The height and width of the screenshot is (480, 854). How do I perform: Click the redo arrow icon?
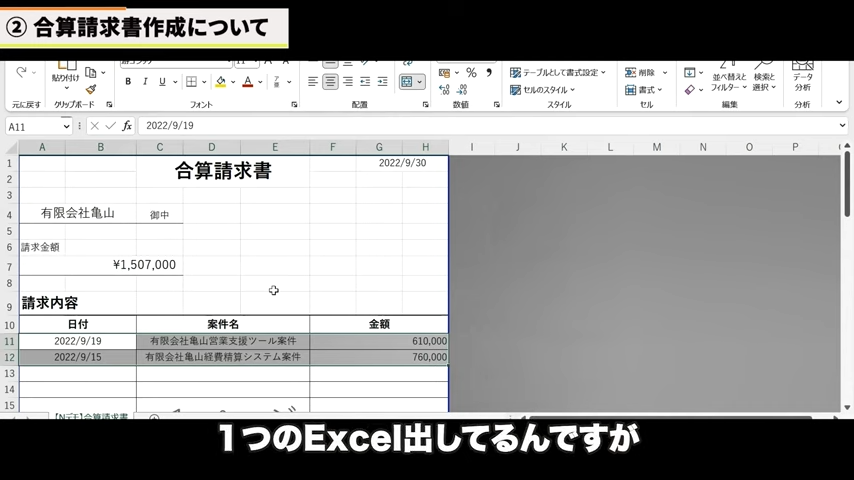pos(21,72)
